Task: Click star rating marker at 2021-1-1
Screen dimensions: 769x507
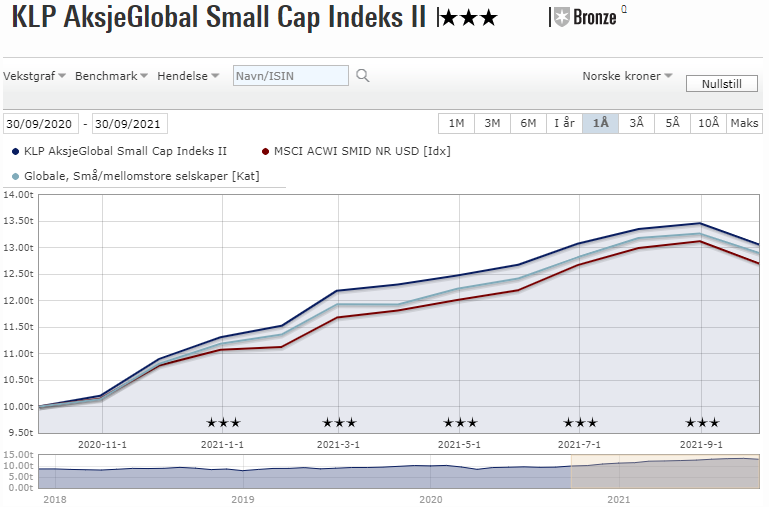Action: [x=223, y=423]
